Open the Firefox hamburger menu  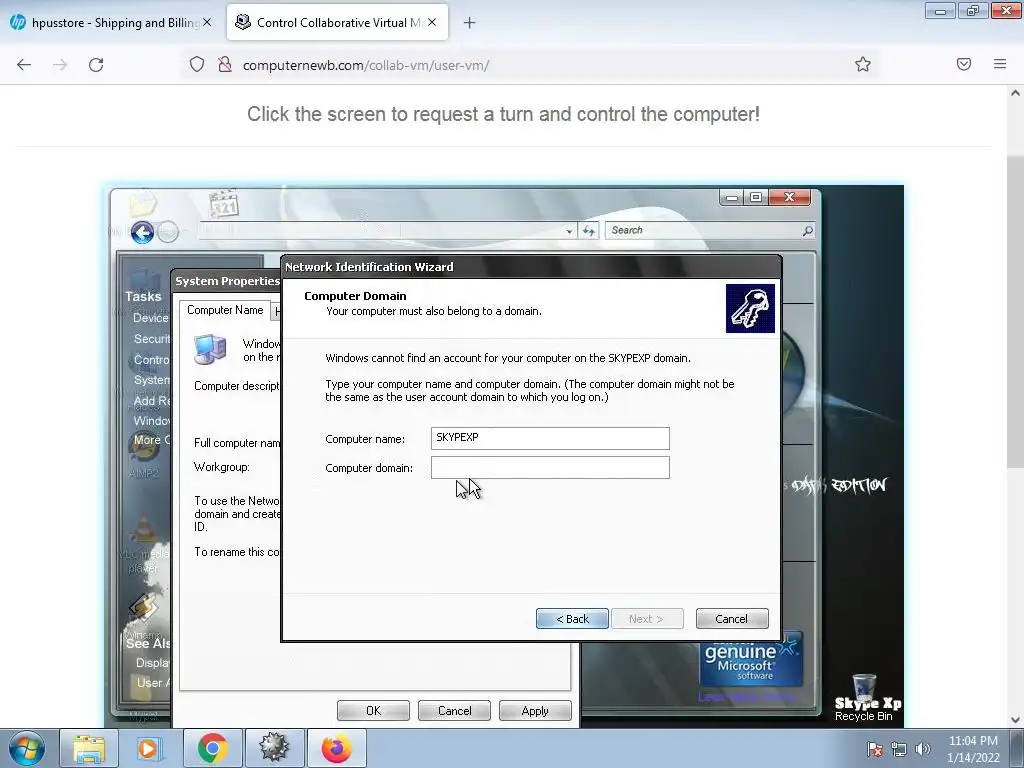(x=1000, y=64)
